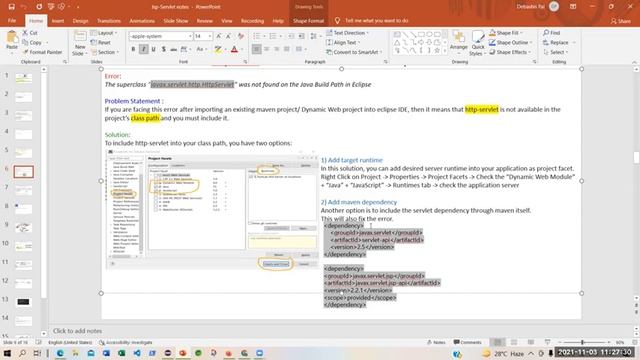Adjust the zoom slider in the status bar
Screen dimensions: 640x360
tap(582, 342)
